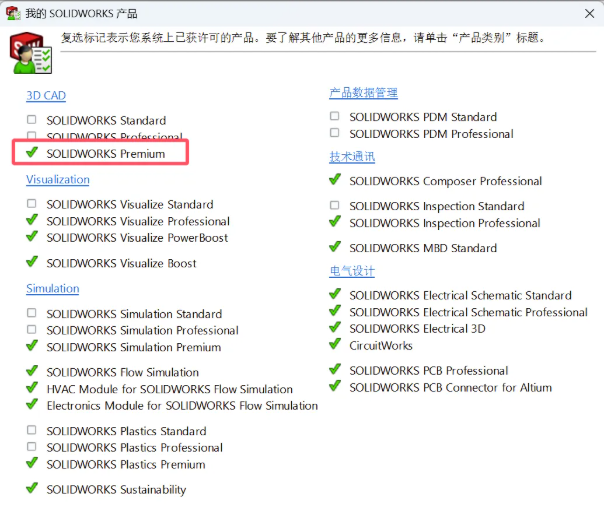Toggle SOLIDWORKS Inspection Standard checkbox
This screenshot has width=604, height=527.
tap(335, 205)
